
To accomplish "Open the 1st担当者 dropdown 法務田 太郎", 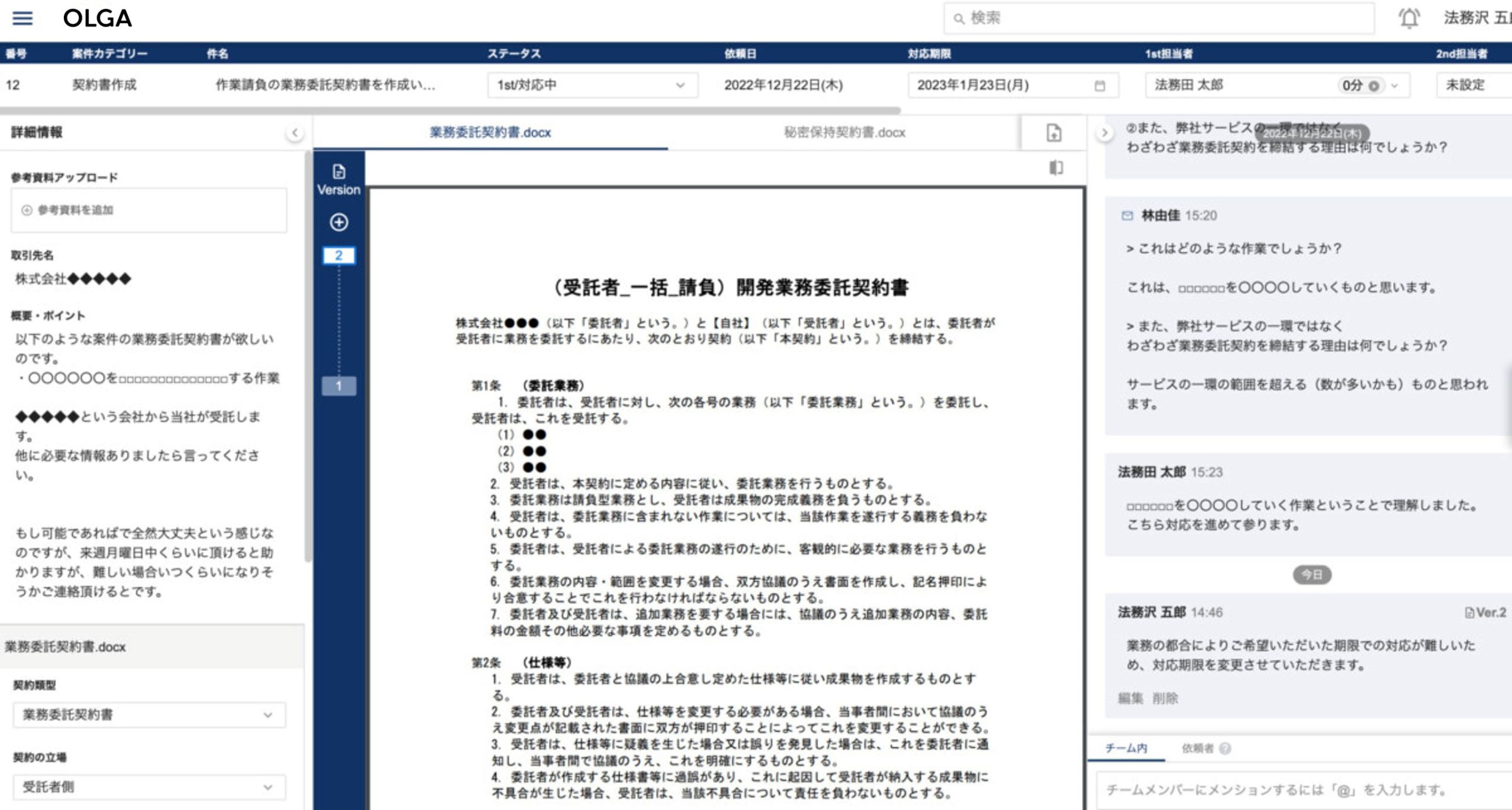I will (x=1277, y=85).
